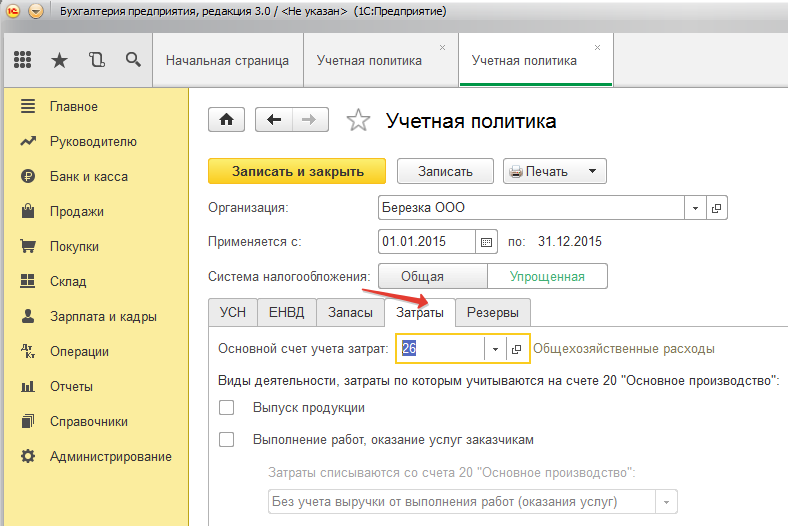Click the Home icon button in form
Image resolution: width=788 pixels, height=526 pixels.
pyautogui.click(x=226, y=120)
